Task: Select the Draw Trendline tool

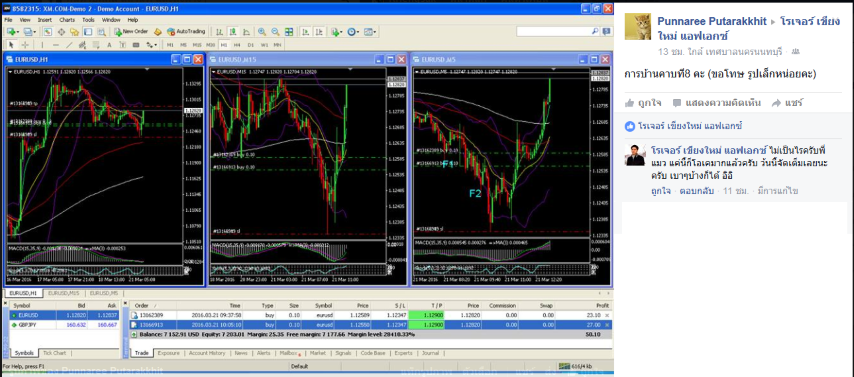Action: click(69, 45)
